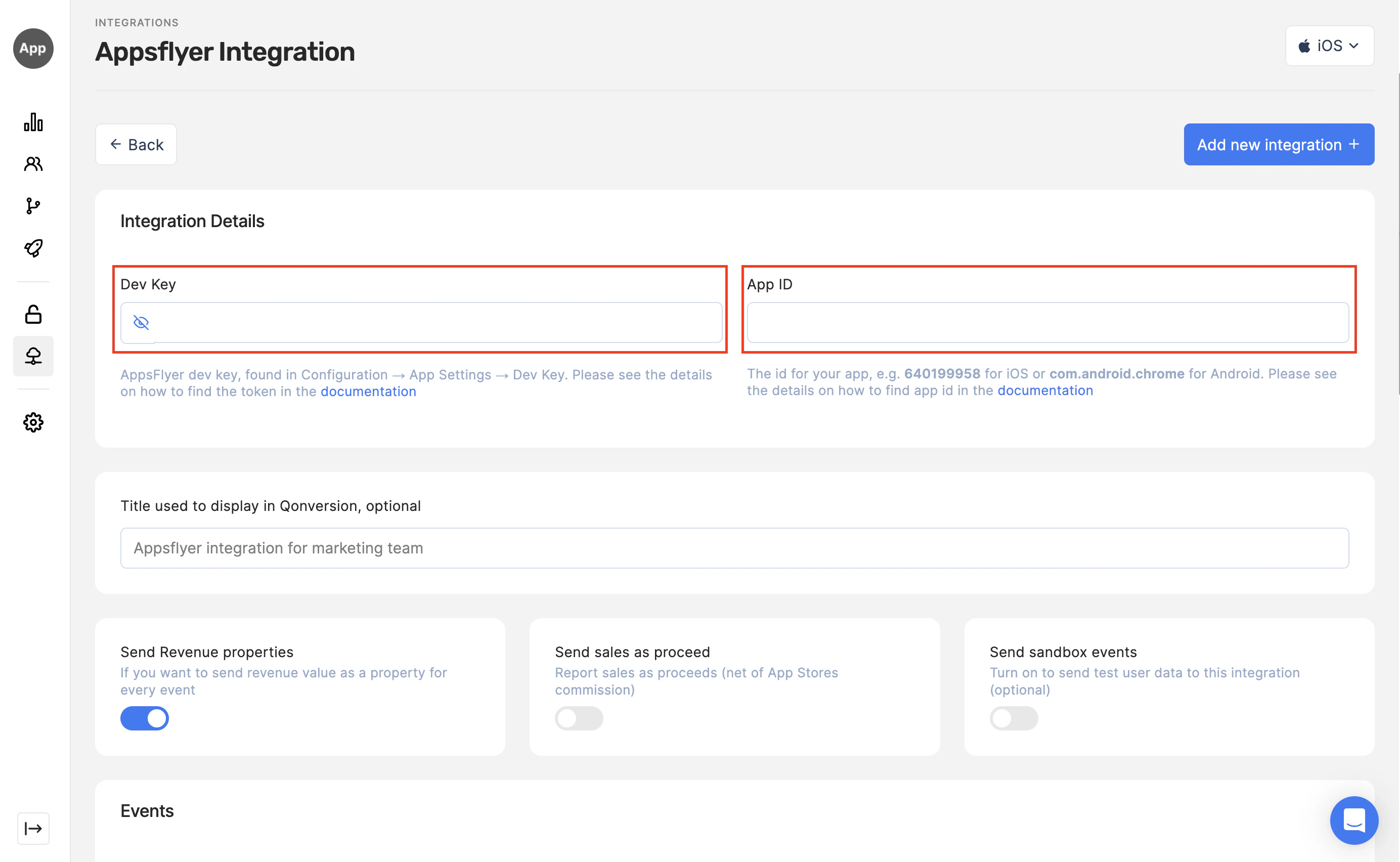
Task: Click the App ID input field
Action: 1047,323
